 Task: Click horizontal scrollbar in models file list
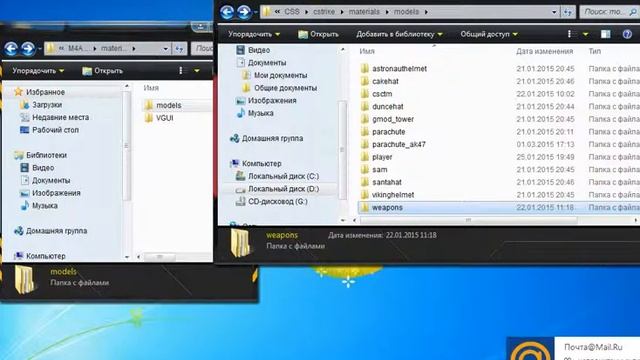pos(469,220)
